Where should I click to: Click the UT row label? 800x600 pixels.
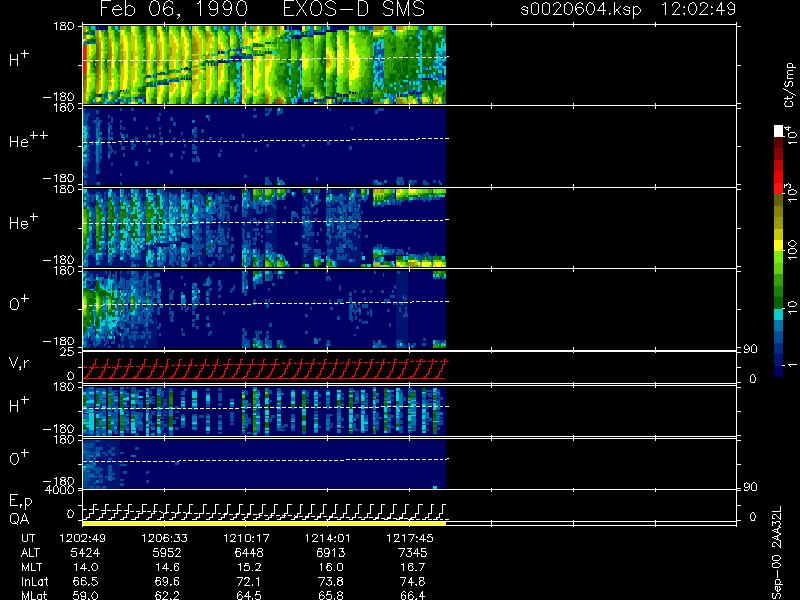click(28, 538)
